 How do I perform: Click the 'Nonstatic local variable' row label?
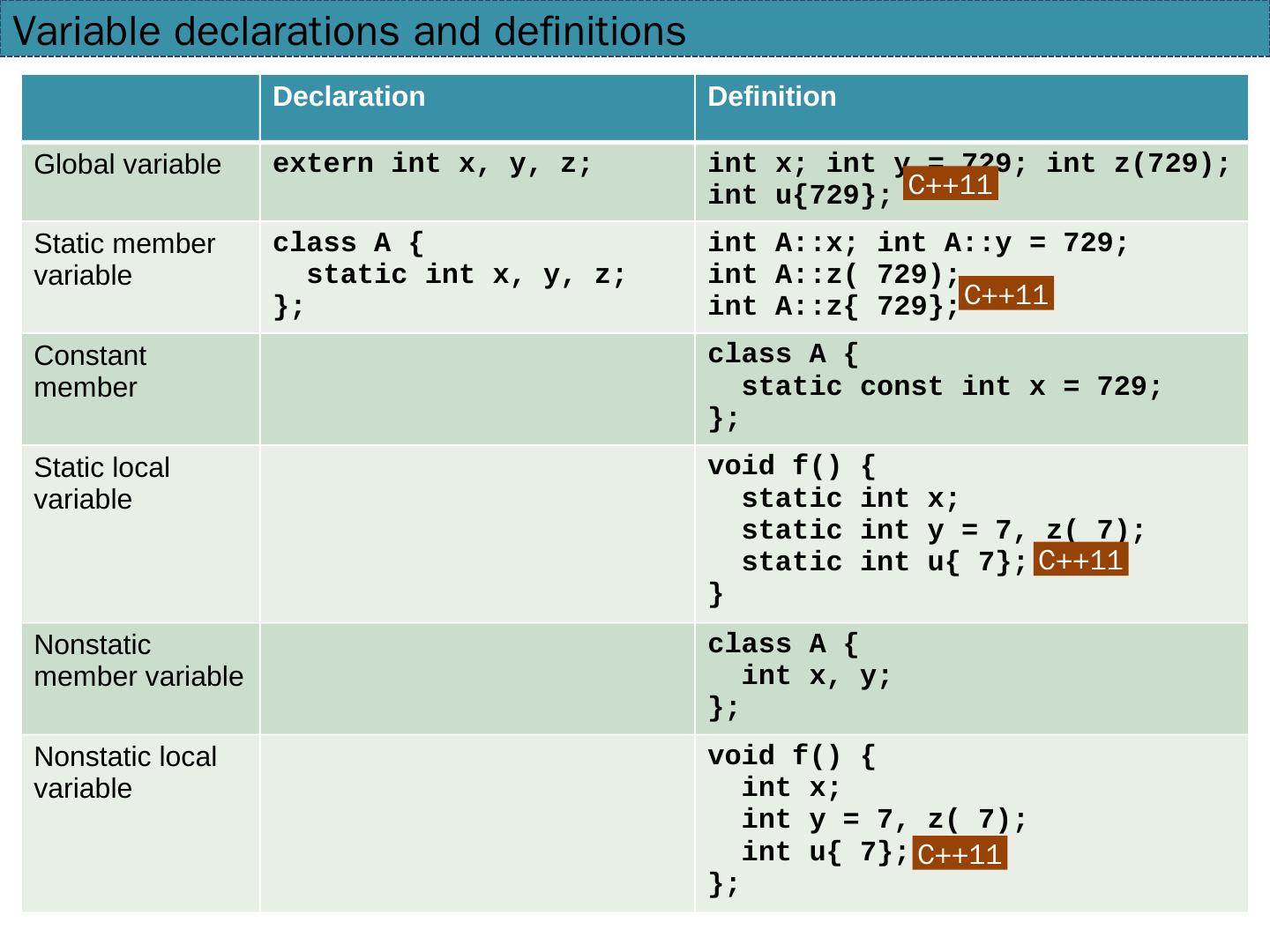pos(125,772)
